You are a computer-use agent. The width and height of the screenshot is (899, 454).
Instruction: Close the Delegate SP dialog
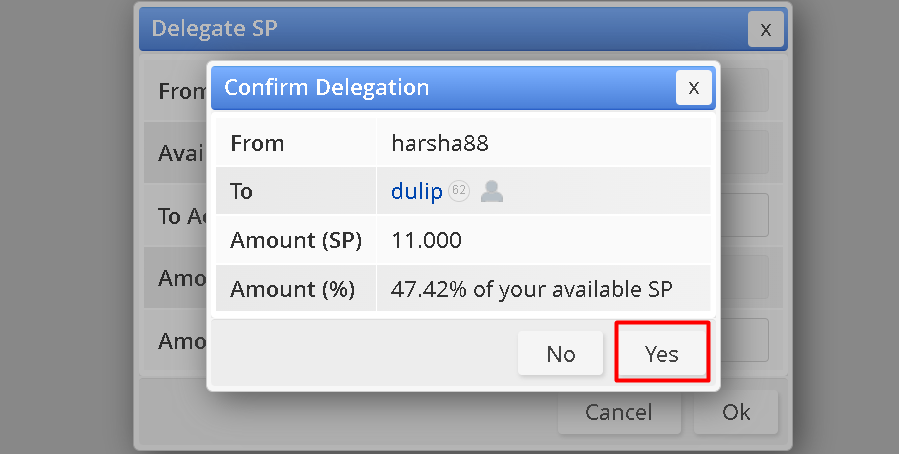pos(765,29)
